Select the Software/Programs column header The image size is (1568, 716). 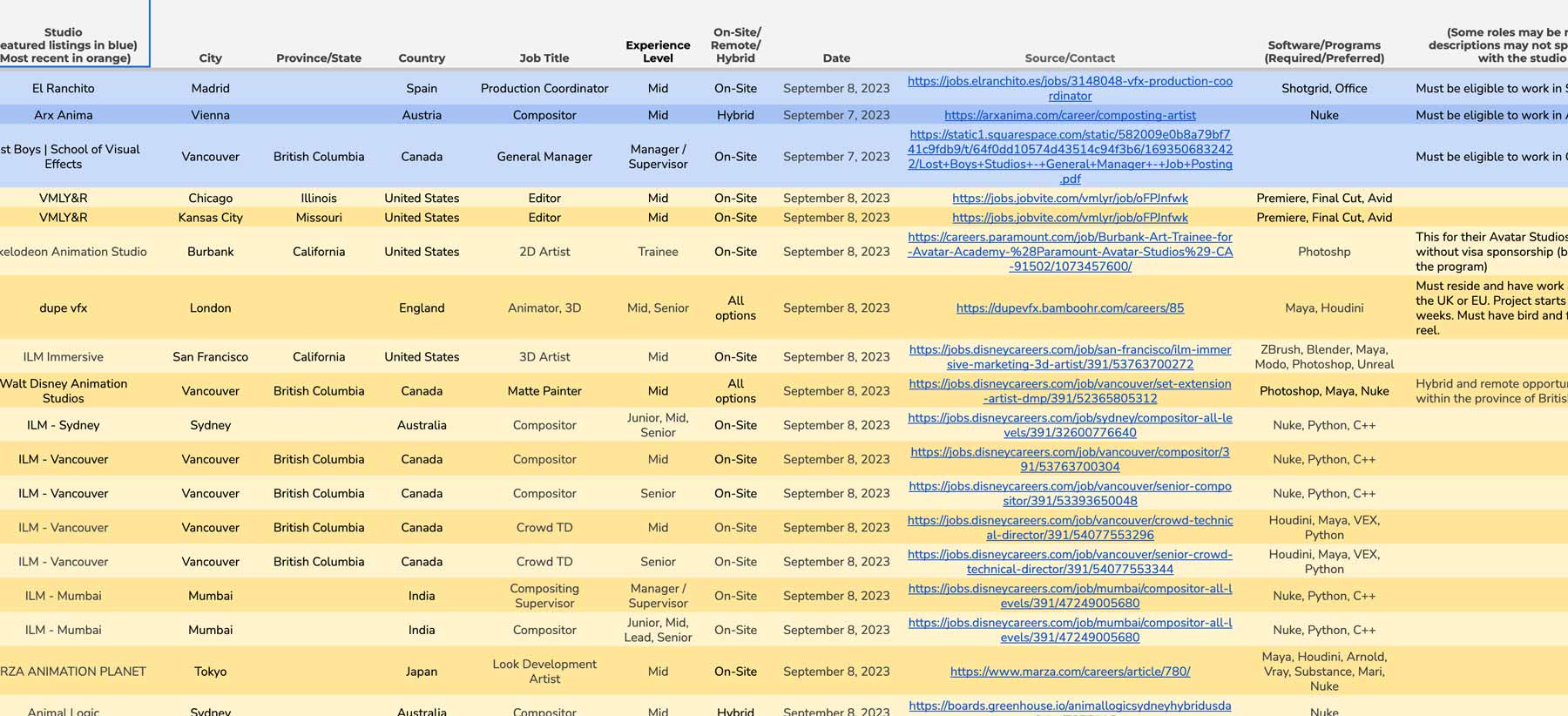tap(1323, 51)
